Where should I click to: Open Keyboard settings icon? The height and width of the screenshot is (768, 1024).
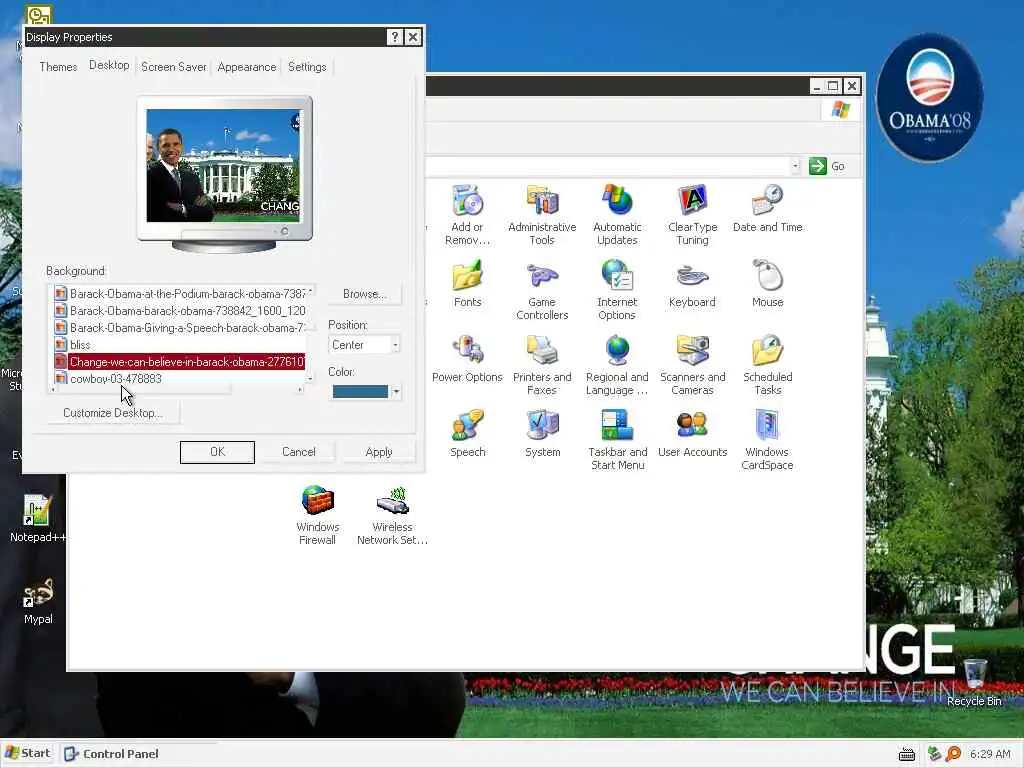pos(692,284)
